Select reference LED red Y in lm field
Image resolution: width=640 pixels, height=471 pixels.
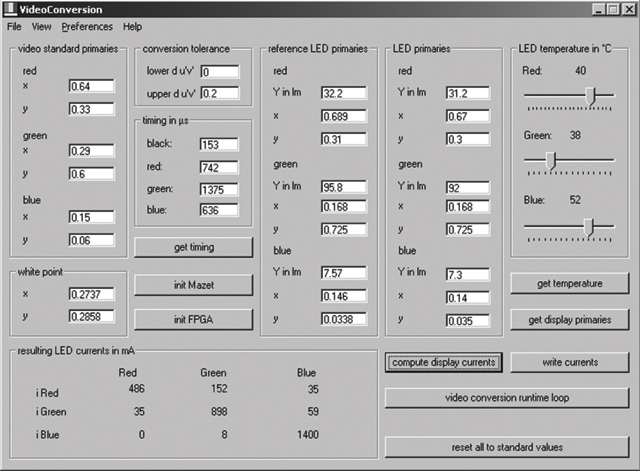343,93
